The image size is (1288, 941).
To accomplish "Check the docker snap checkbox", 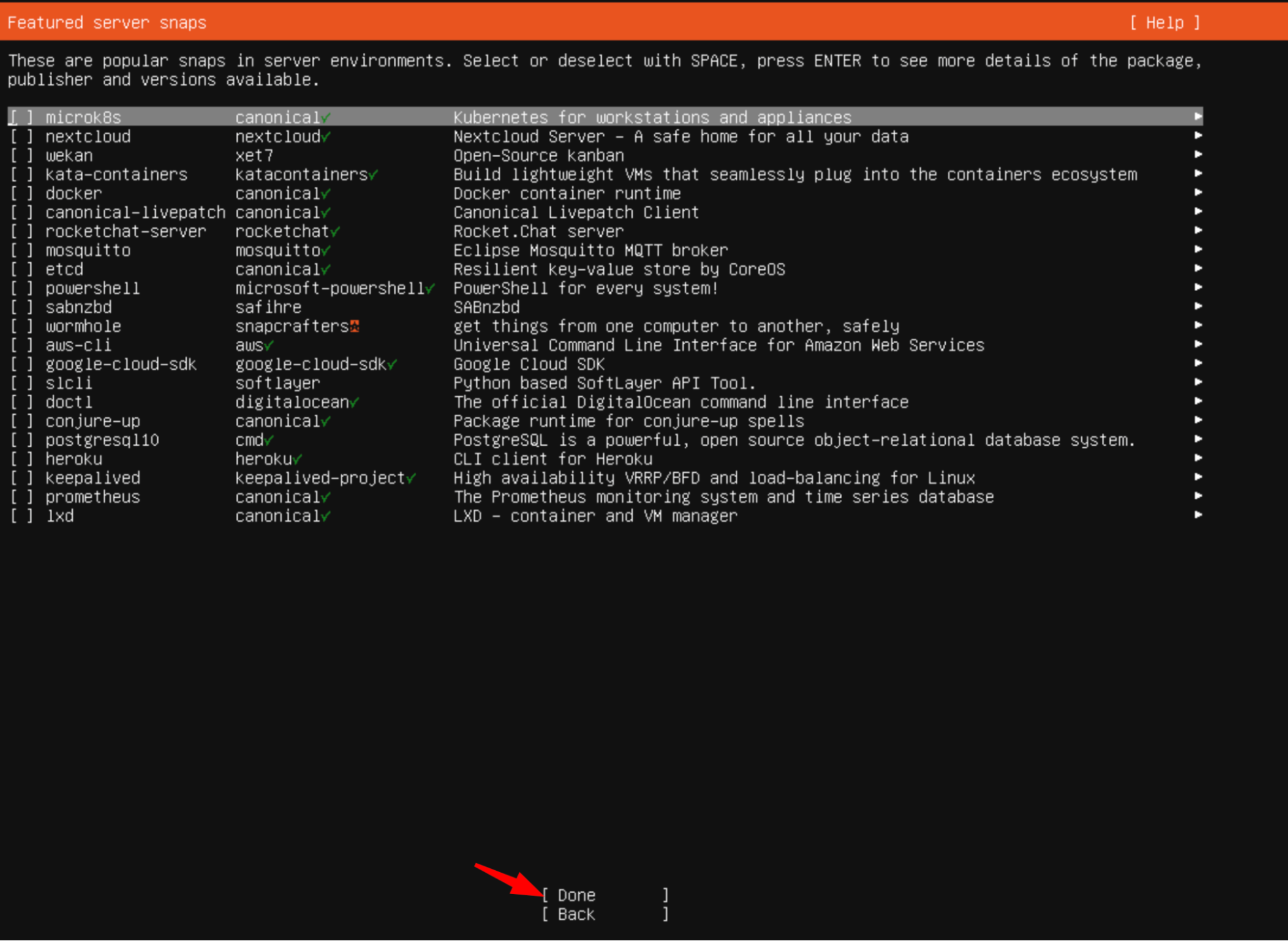I will (21, 193).
